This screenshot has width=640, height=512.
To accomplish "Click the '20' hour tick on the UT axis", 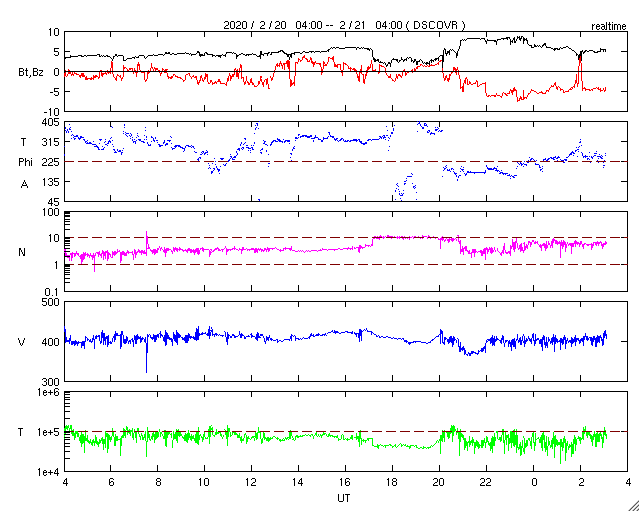I will pos(439,483).
